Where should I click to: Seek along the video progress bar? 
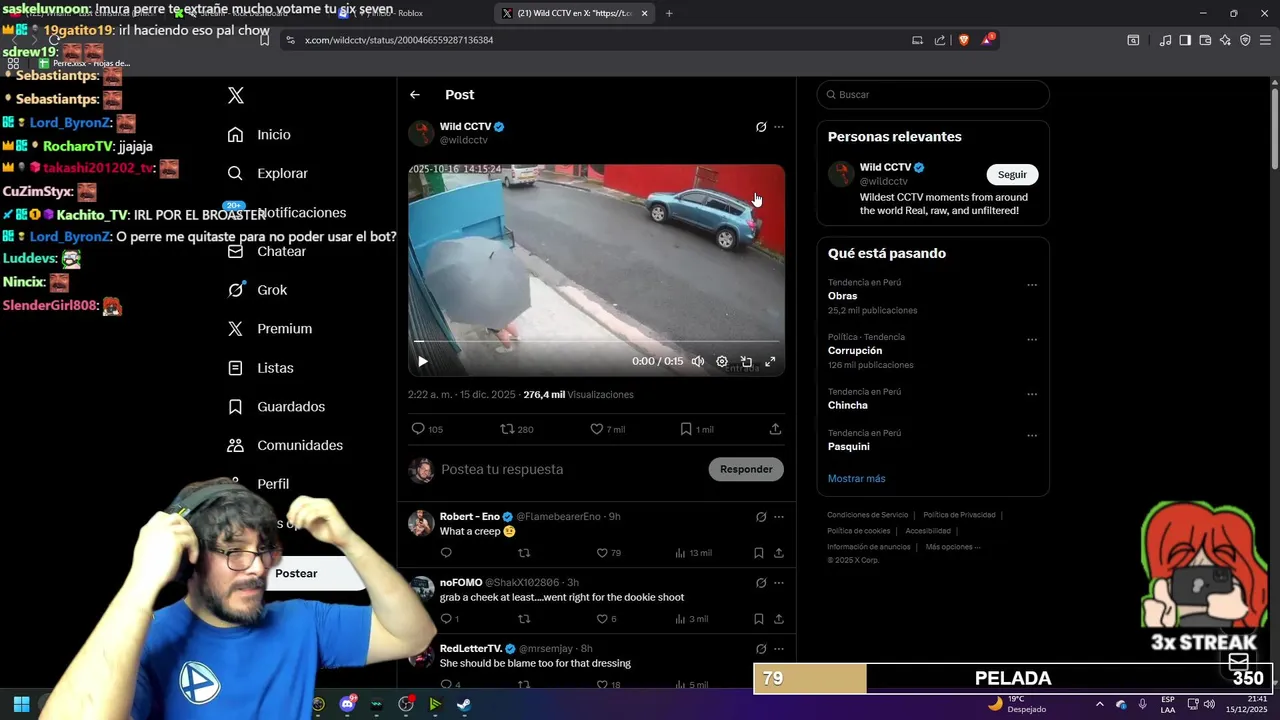pyautogui.click(x=596, y=342)
